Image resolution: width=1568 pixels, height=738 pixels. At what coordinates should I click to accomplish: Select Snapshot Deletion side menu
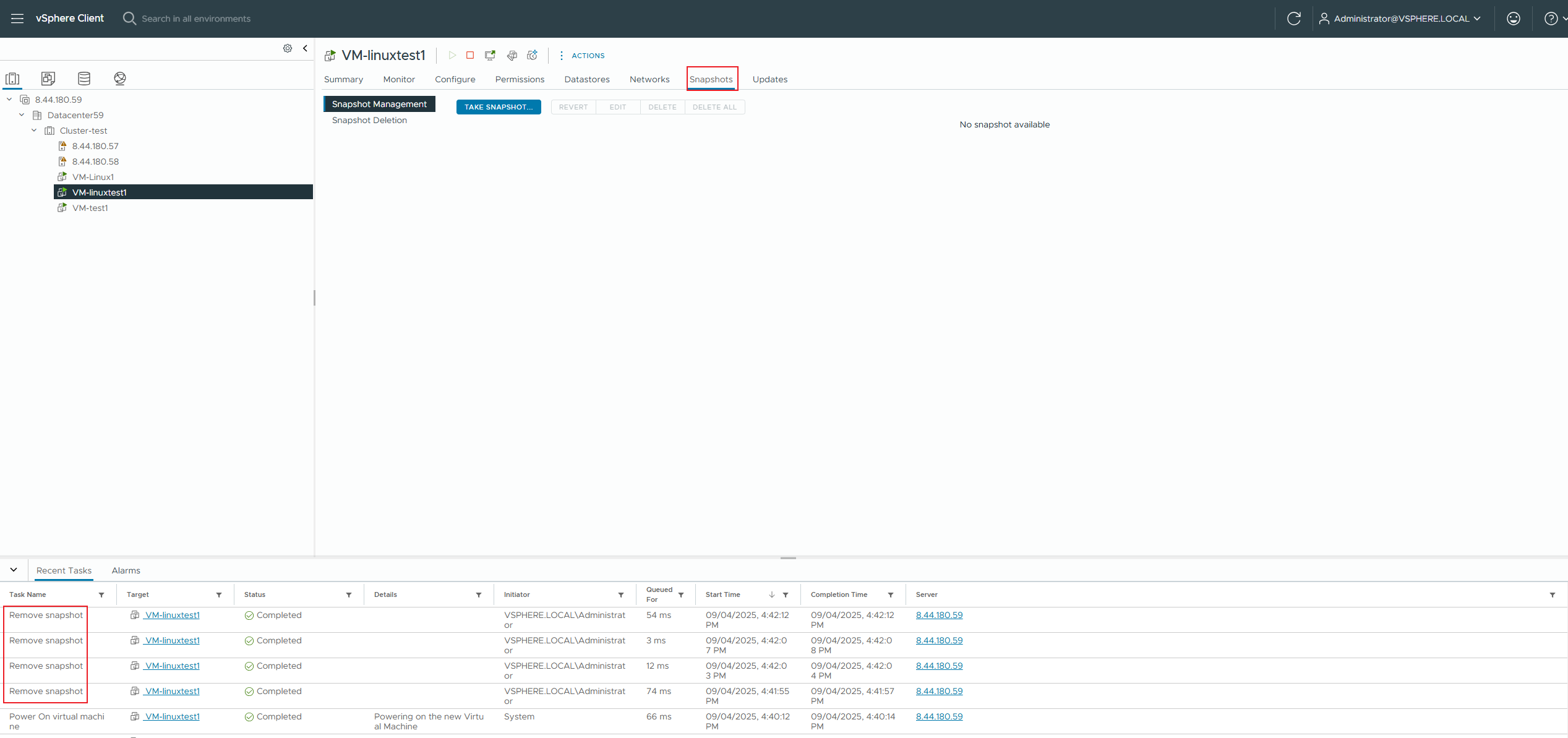[369, 120]
